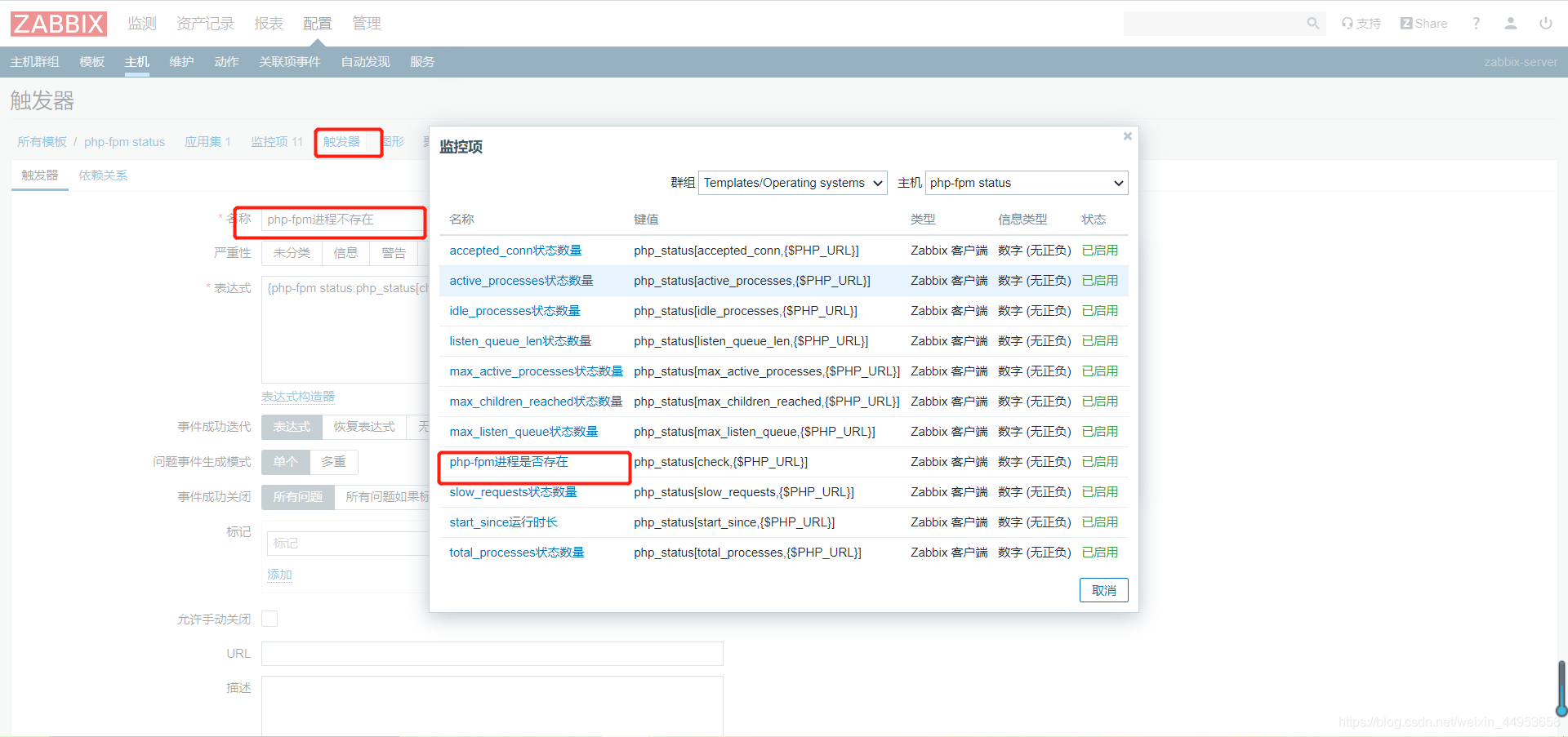The height and width of the screenshot is (737, 1568).
Task: Open 监控项 11 link
Action: (277, 142)
